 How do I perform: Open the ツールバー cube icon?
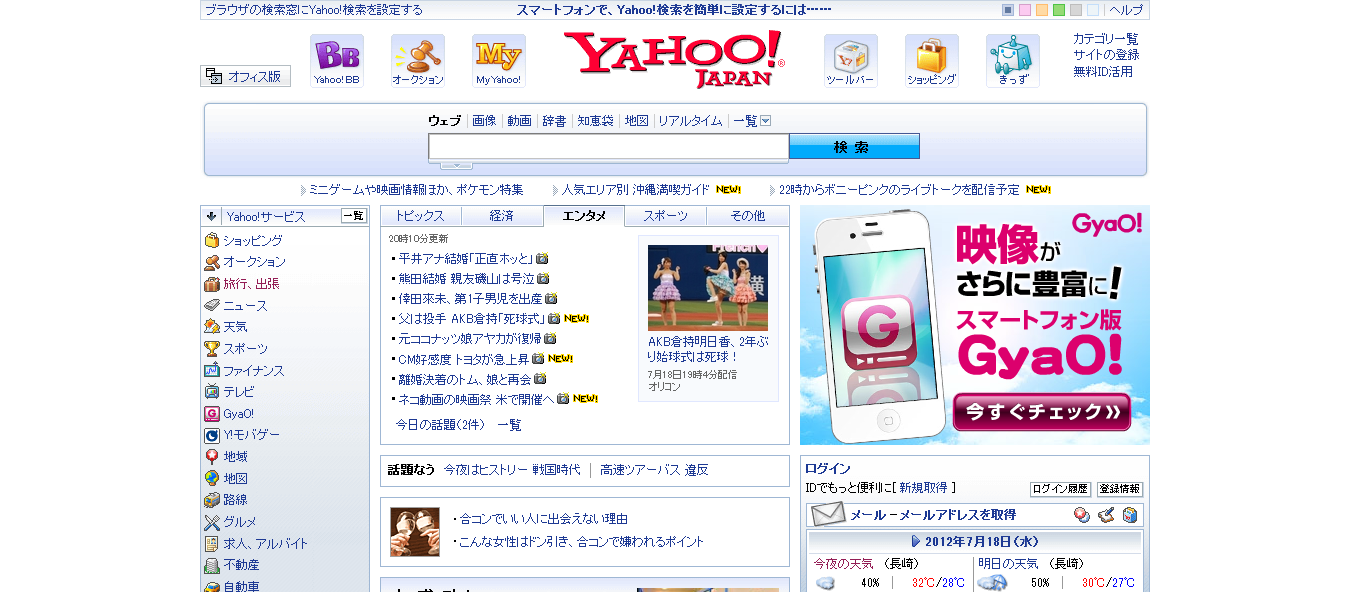(851, 61)
